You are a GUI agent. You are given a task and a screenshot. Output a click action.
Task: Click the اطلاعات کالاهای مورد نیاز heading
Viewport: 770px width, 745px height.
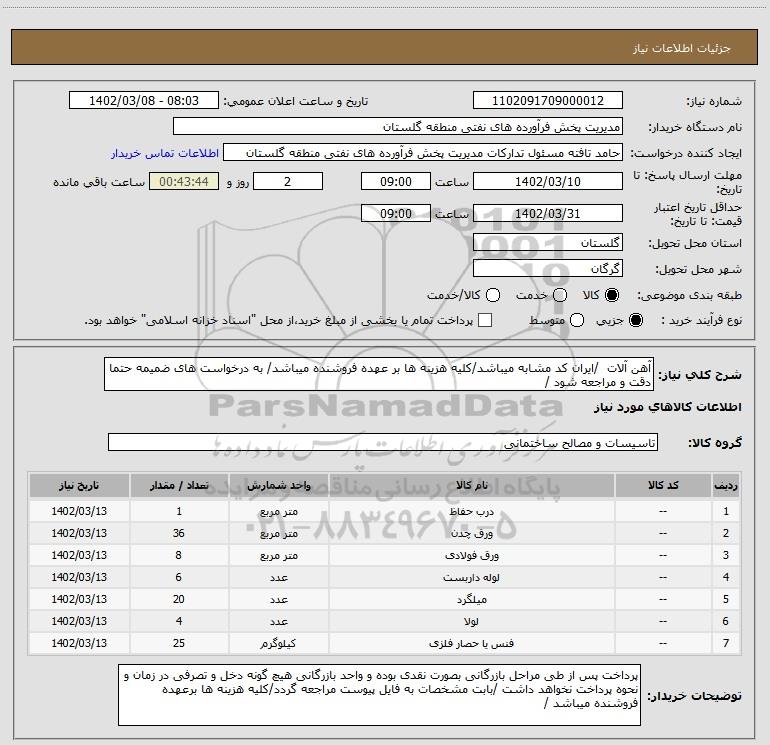[x=667, y=408]
